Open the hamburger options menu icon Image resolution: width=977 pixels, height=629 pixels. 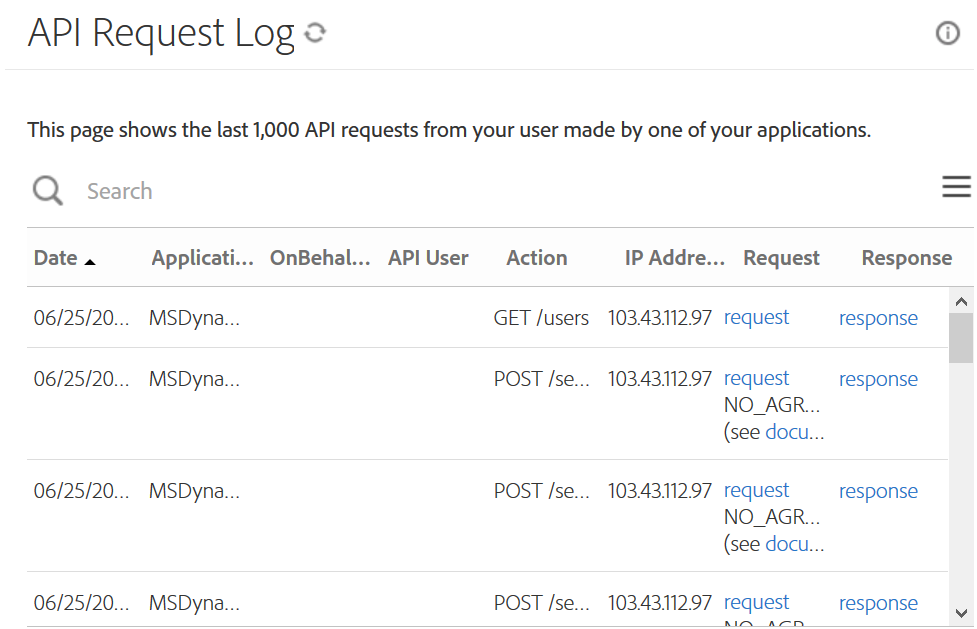click(956, 186)
